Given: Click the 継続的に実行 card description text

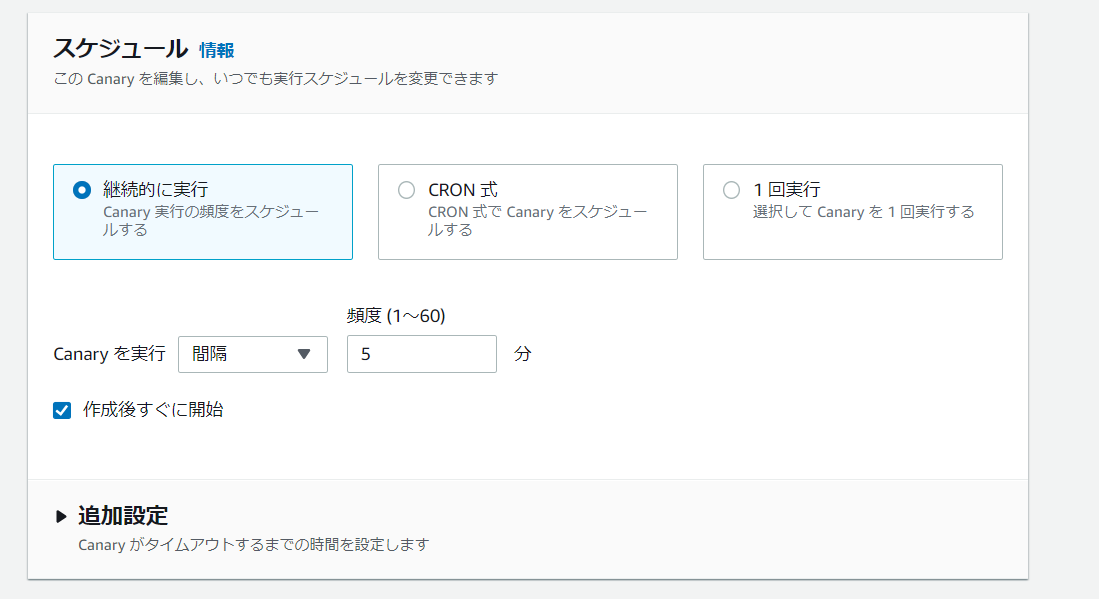Looking at the screenshot, I should coord(211,221).
